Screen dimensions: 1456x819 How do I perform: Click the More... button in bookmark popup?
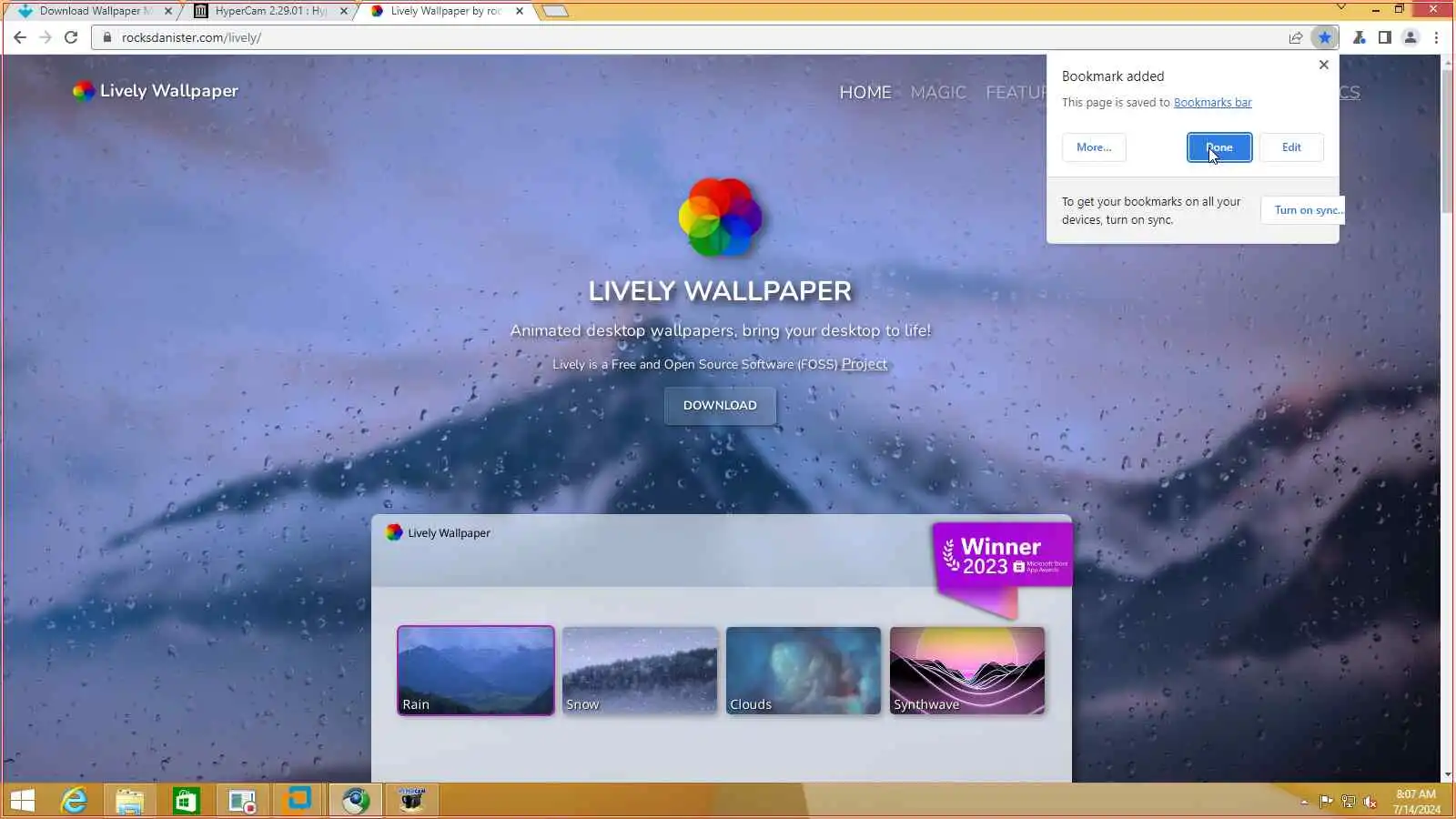[x=1094, y=147]
